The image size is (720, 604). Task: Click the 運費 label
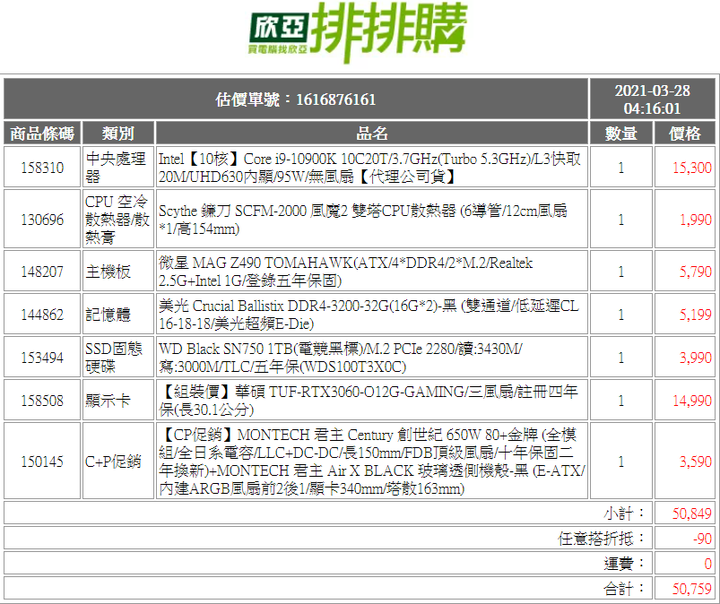click(624, 563)
